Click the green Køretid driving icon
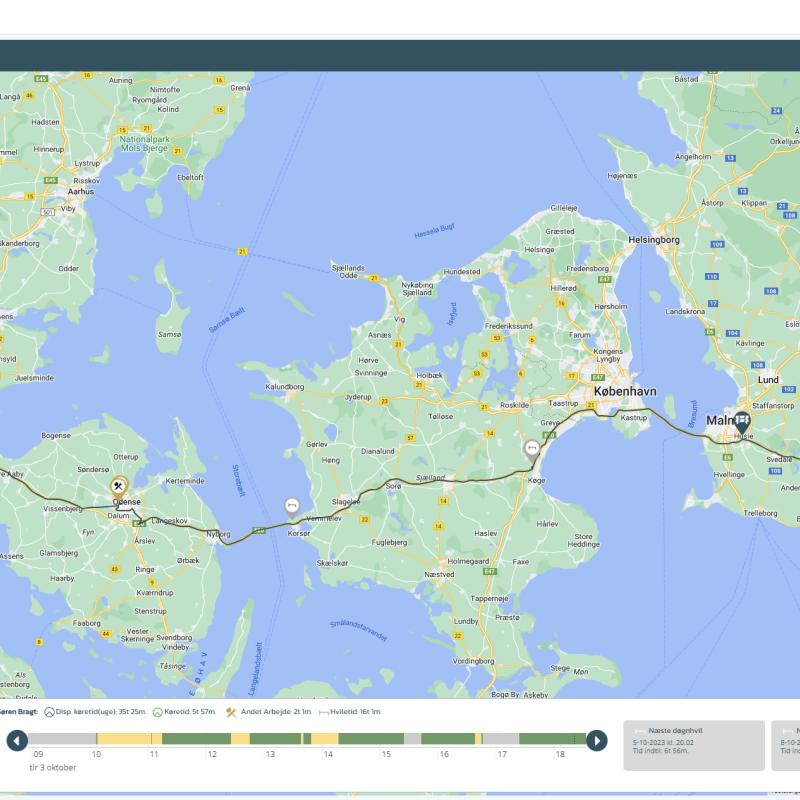The width and height of the screenshot is (800, 800). 157,712
